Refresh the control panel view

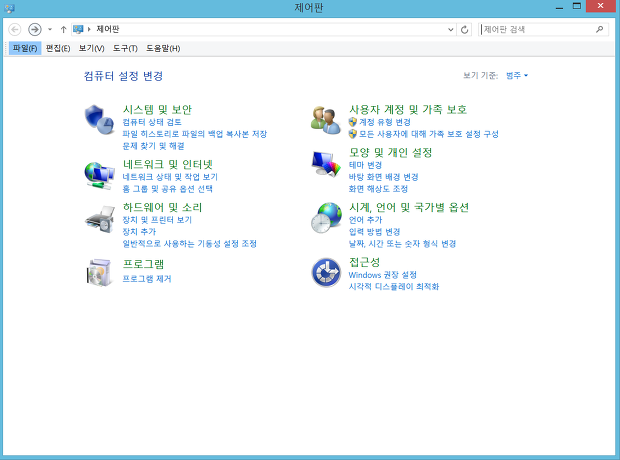465,29
